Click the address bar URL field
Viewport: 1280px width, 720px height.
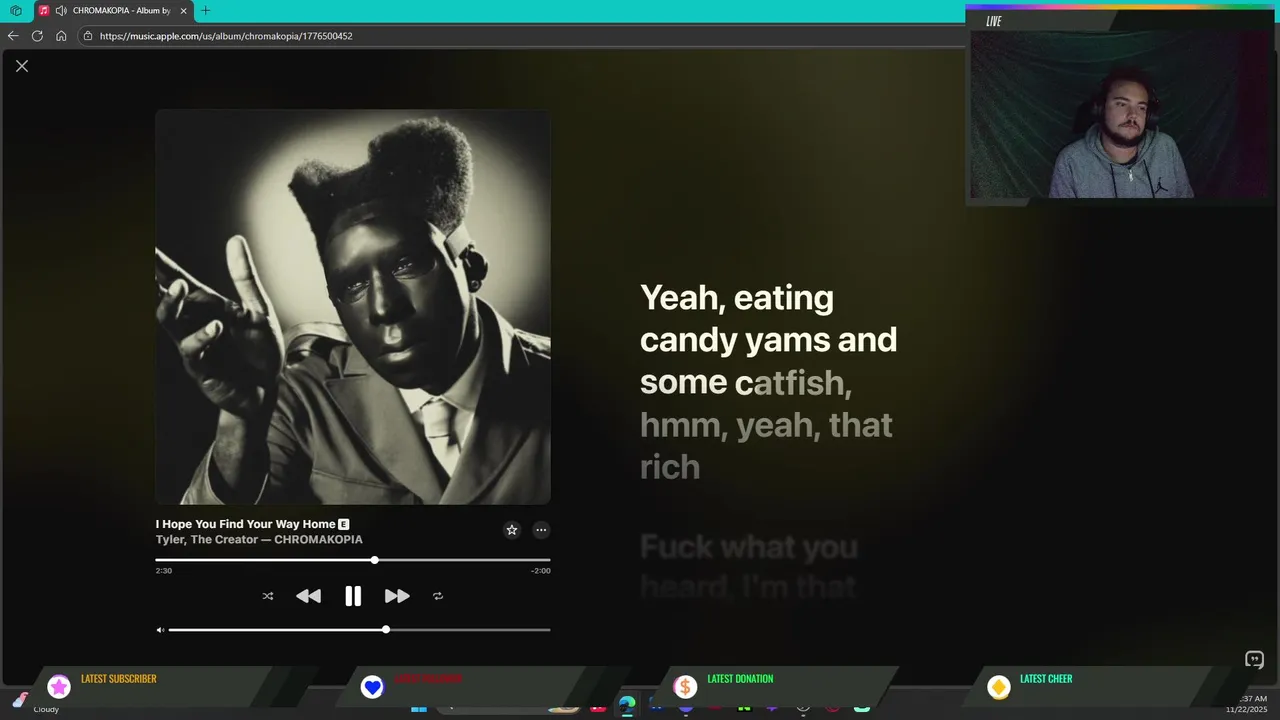520,36
